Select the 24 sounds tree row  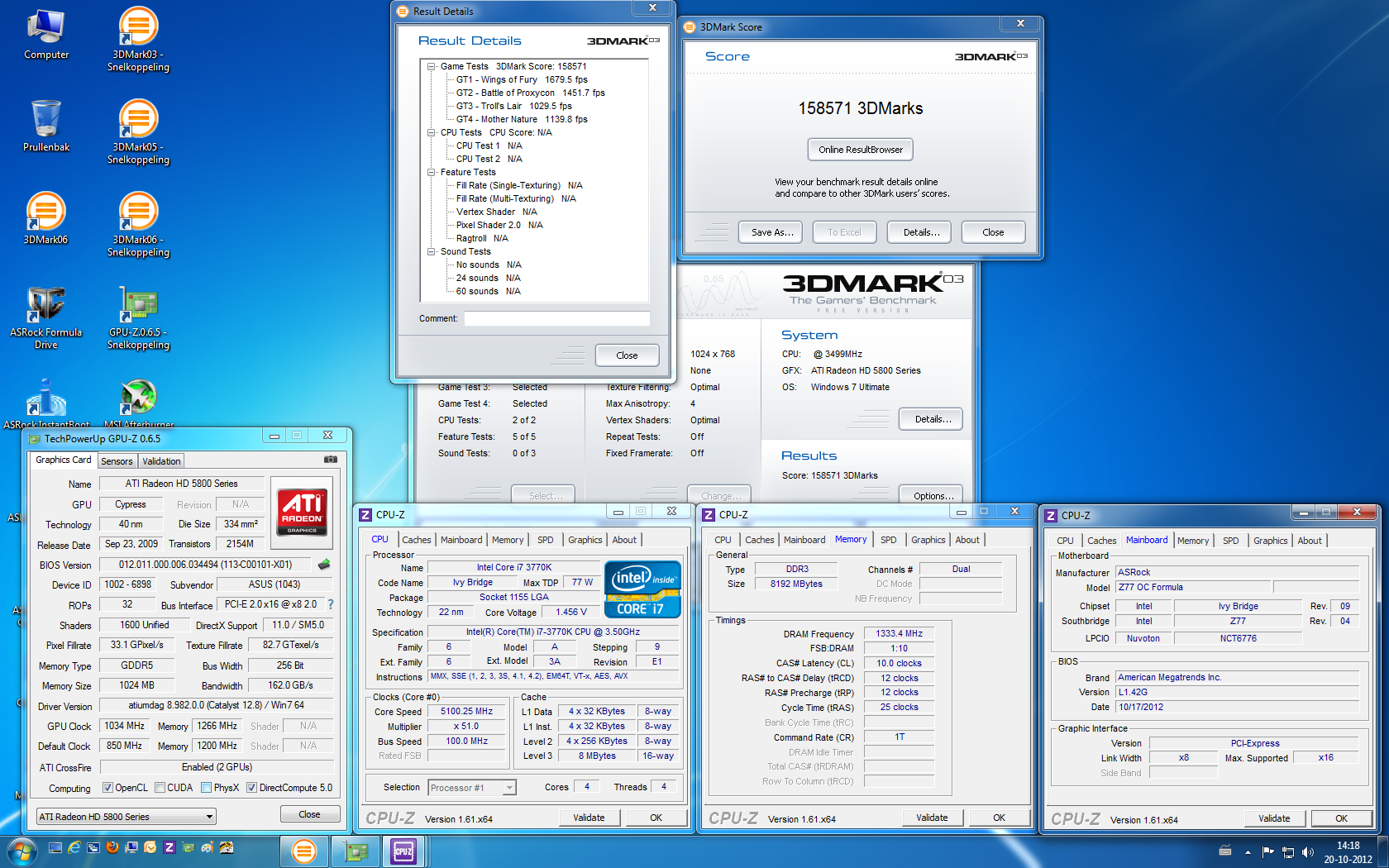pos(488,278)
